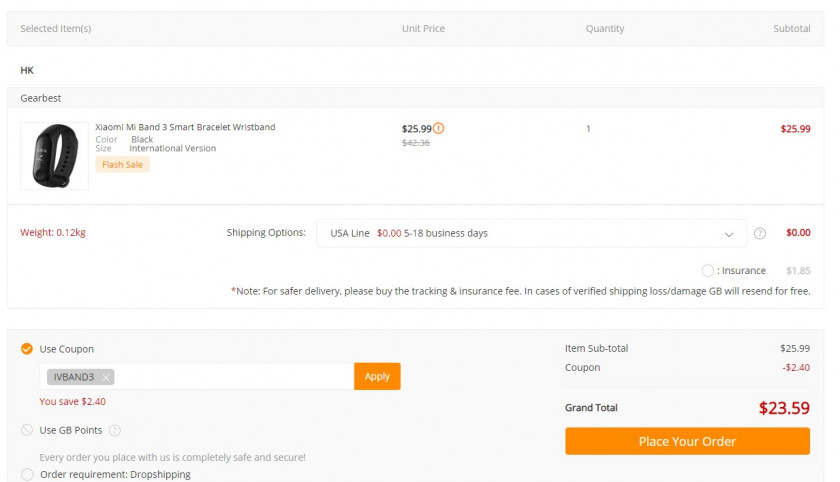Click the shipping dropdown chevron arrow
The width and height of the screenshot is (840, 482).
729,234
